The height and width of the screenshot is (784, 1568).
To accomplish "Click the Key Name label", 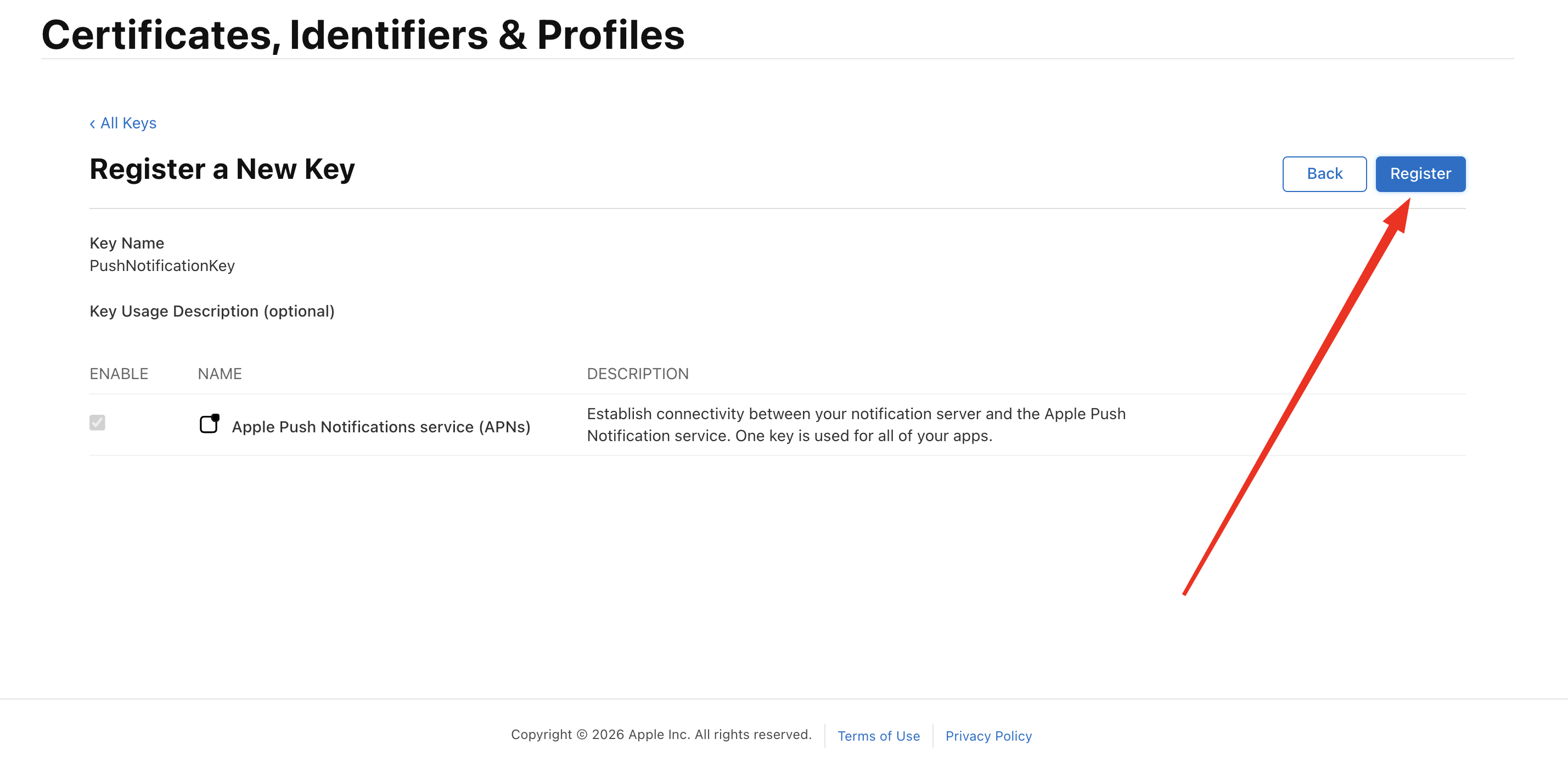I will pos(127,244).
